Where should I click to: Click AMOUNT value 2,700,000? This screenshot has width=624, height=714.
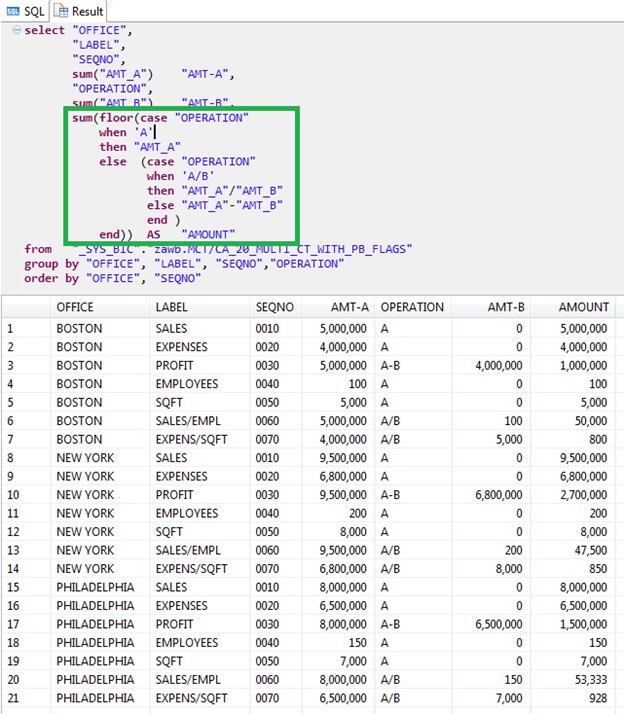583,495
